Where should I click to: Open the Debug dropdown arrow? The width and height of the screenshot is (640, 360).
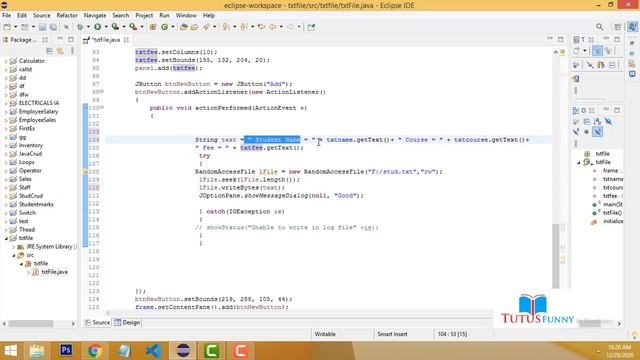coord(88,27)
